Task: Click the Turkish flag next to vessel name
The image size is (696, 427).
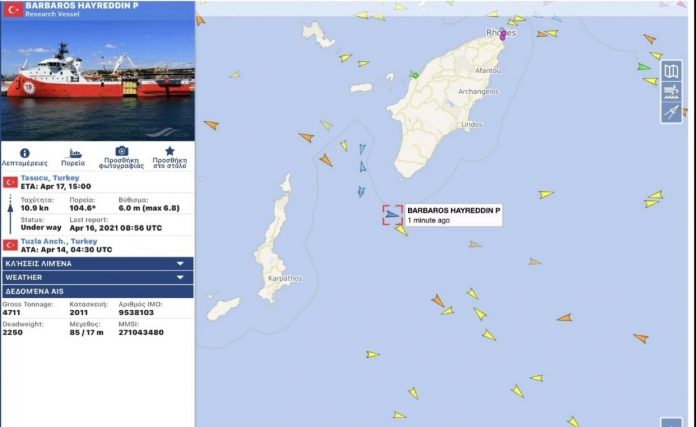Action: pos(13,9)
